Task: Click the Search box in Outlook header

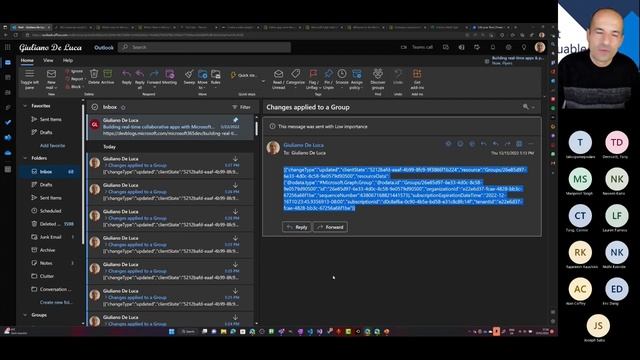Action: 204,47
